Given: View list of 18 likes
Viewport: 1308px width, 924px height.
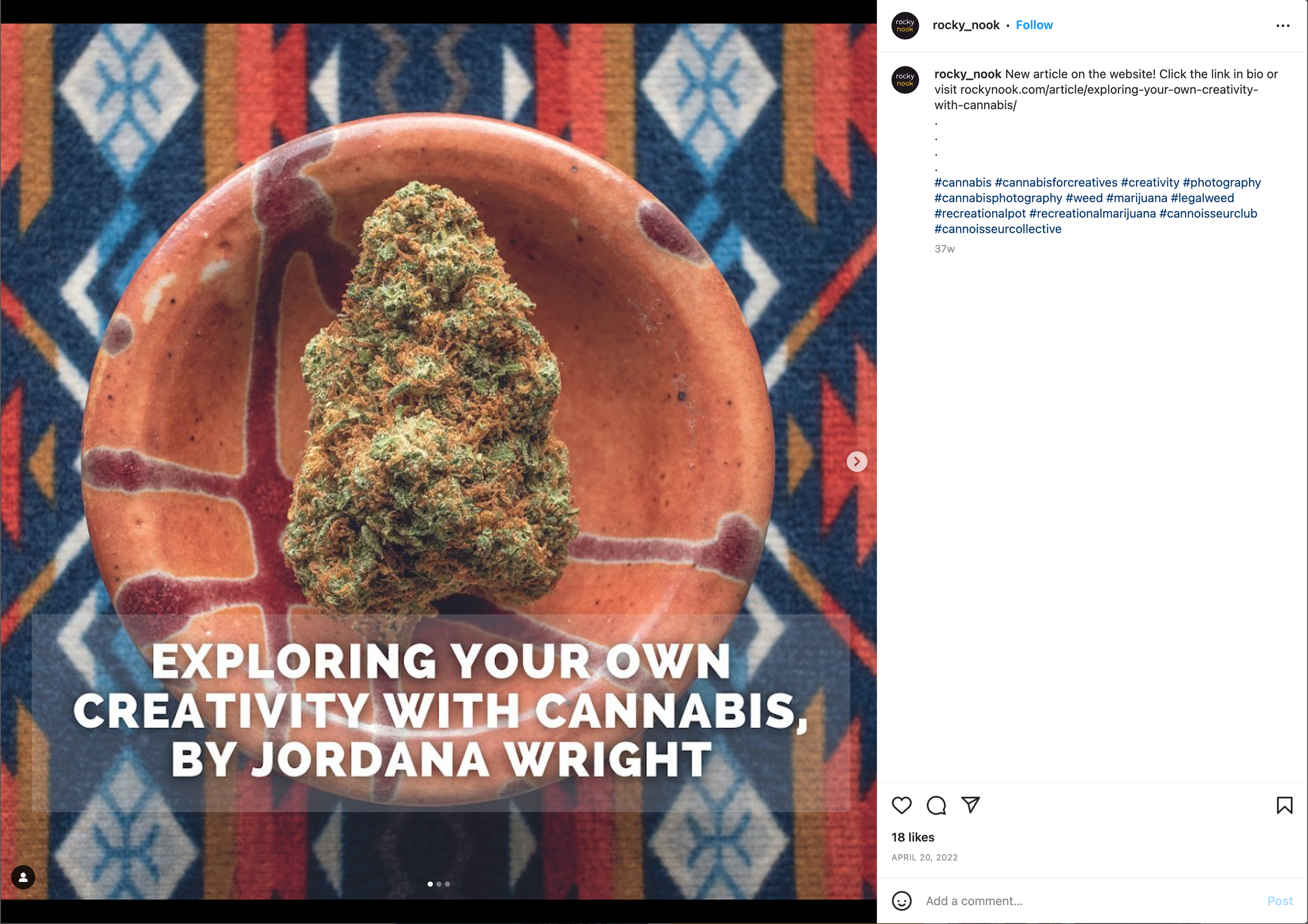Looking at the screenshot, I should tap(912, 837).
